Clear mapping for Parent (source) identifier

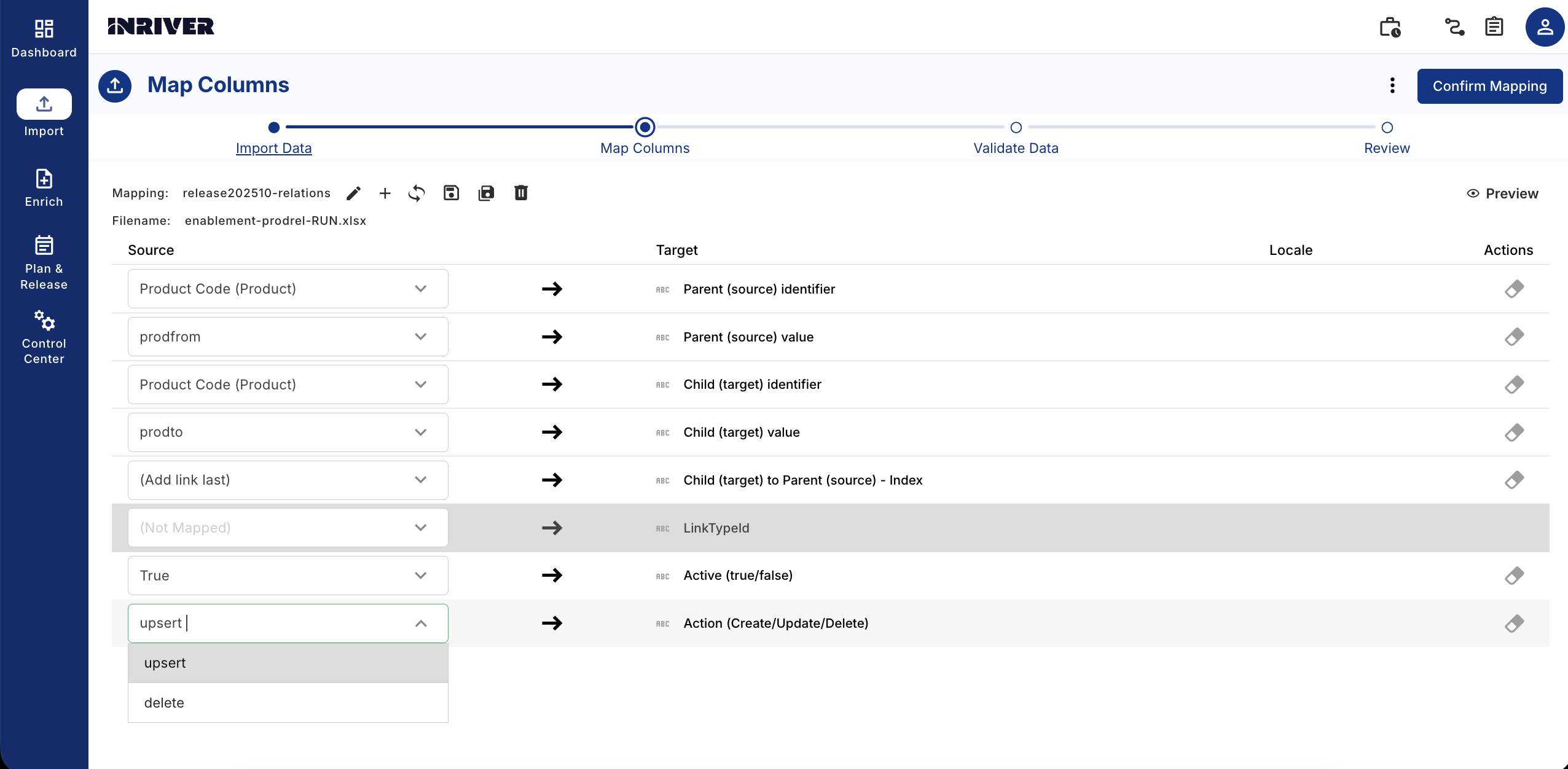(x=1515, y=289)
